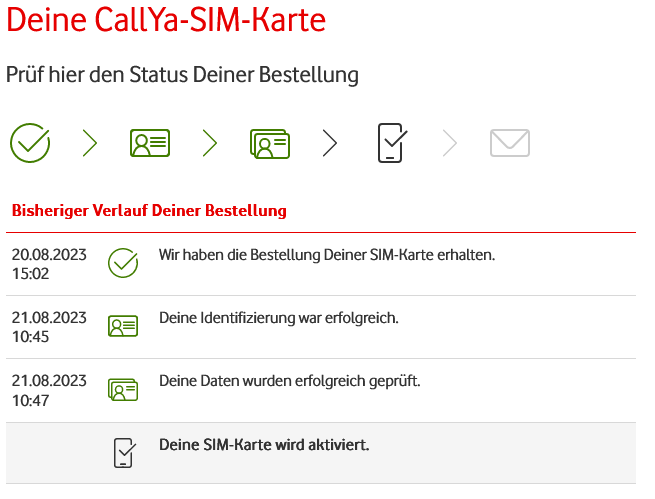Viewport: 655px width, 499px height.
Task: Click ID card icon beside identification entry
Action: (123, 326)
